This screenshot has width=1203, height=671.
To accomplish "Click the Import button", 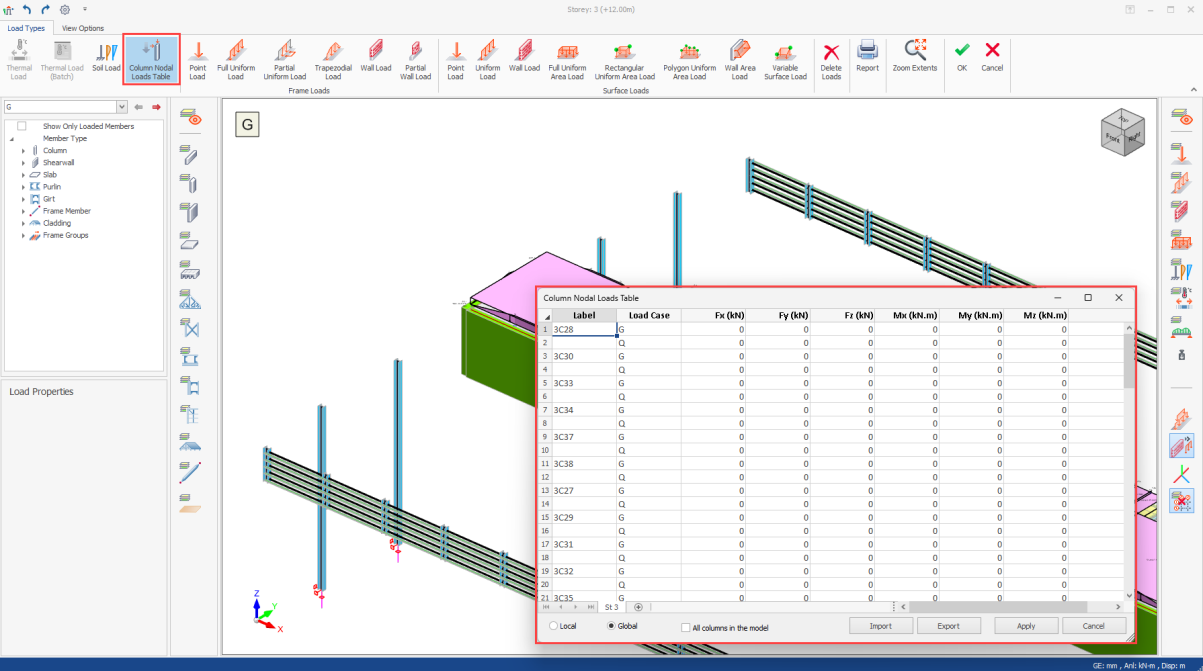I will coord(880,626).
